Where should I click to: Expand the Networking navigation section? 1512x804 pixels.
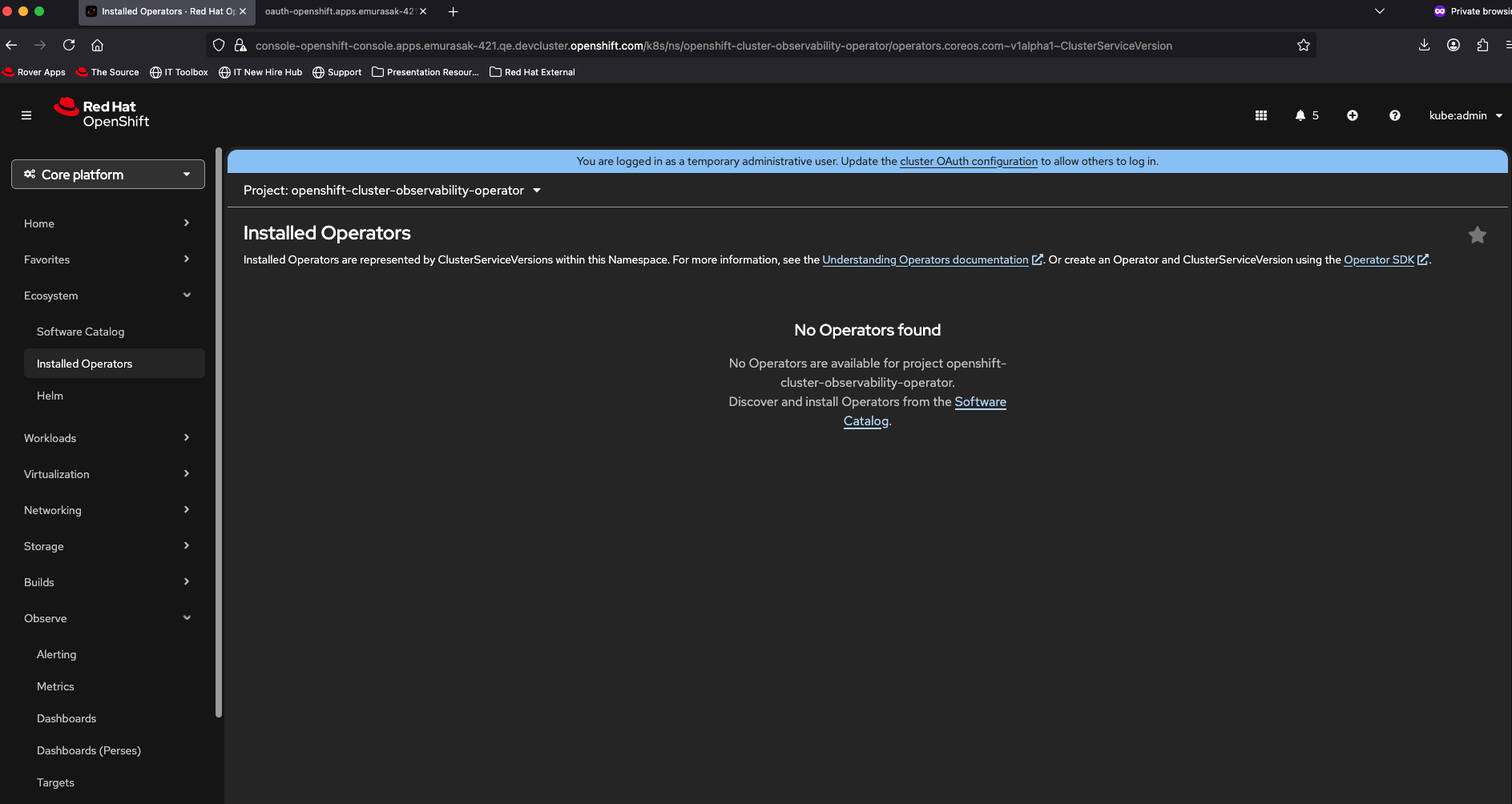[x=108, y=510]
